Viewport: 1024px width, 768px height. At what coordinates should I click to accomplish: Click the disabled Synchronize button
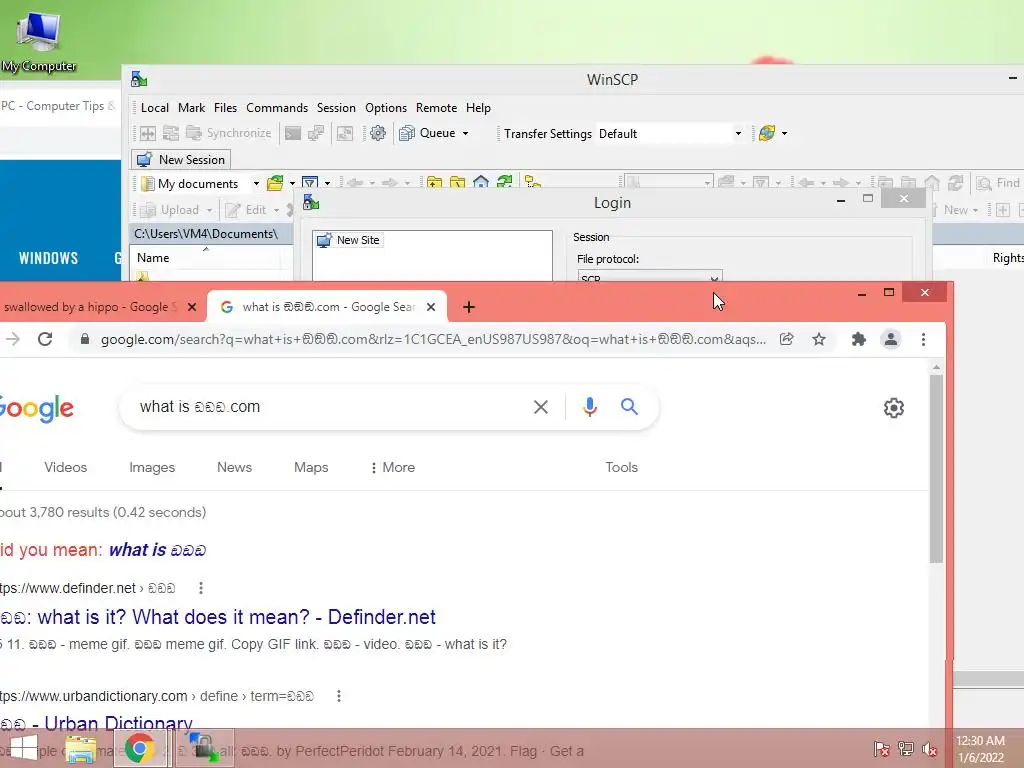pyautogui.click(x=229, y=133)
